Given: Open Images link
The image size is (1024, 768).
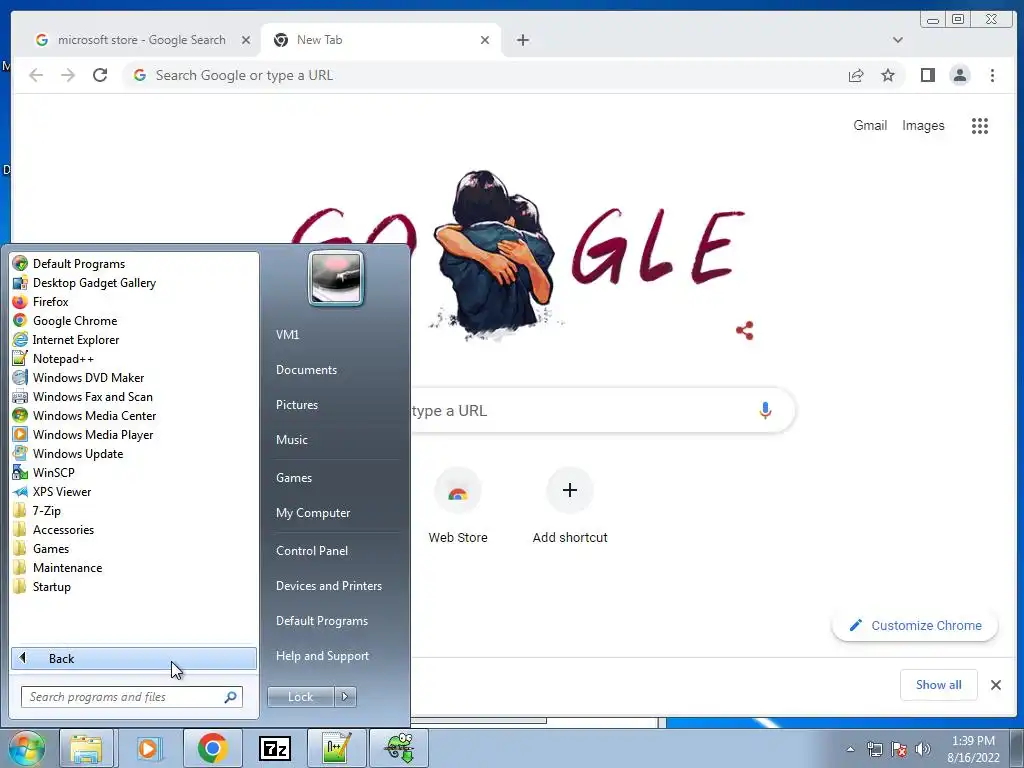Looking at the screenshot, I should pyautogui.click(x=923, y=125).
